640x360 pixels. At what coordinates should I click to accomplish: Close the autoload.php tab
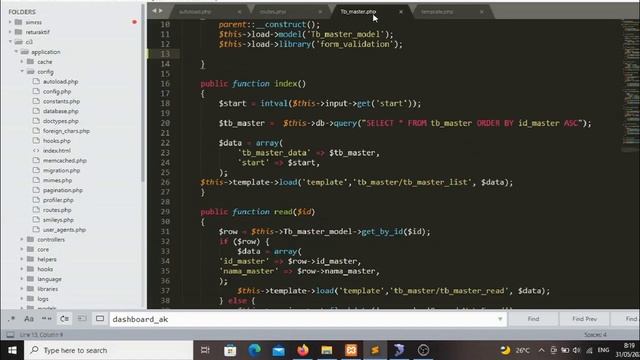pyautogui.click(x=239, y=12)
